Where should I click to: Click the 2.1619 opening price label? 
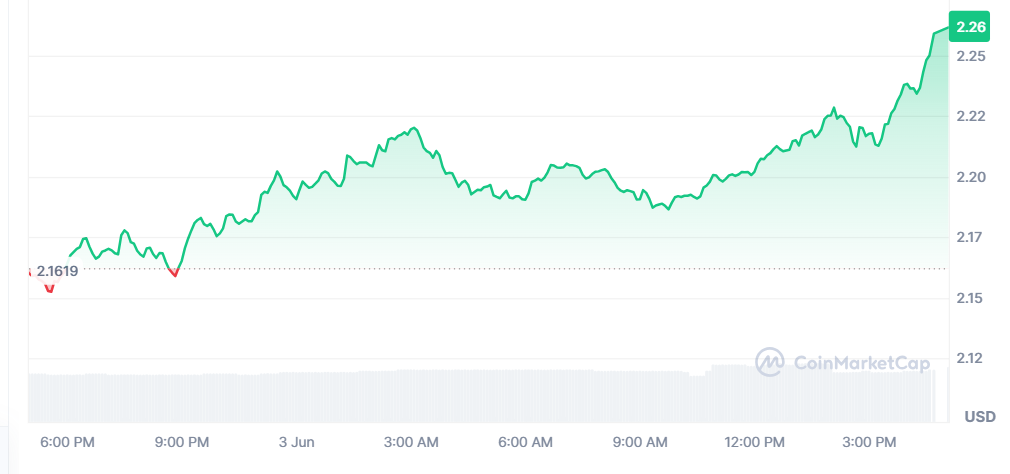[x=57, y=271]
